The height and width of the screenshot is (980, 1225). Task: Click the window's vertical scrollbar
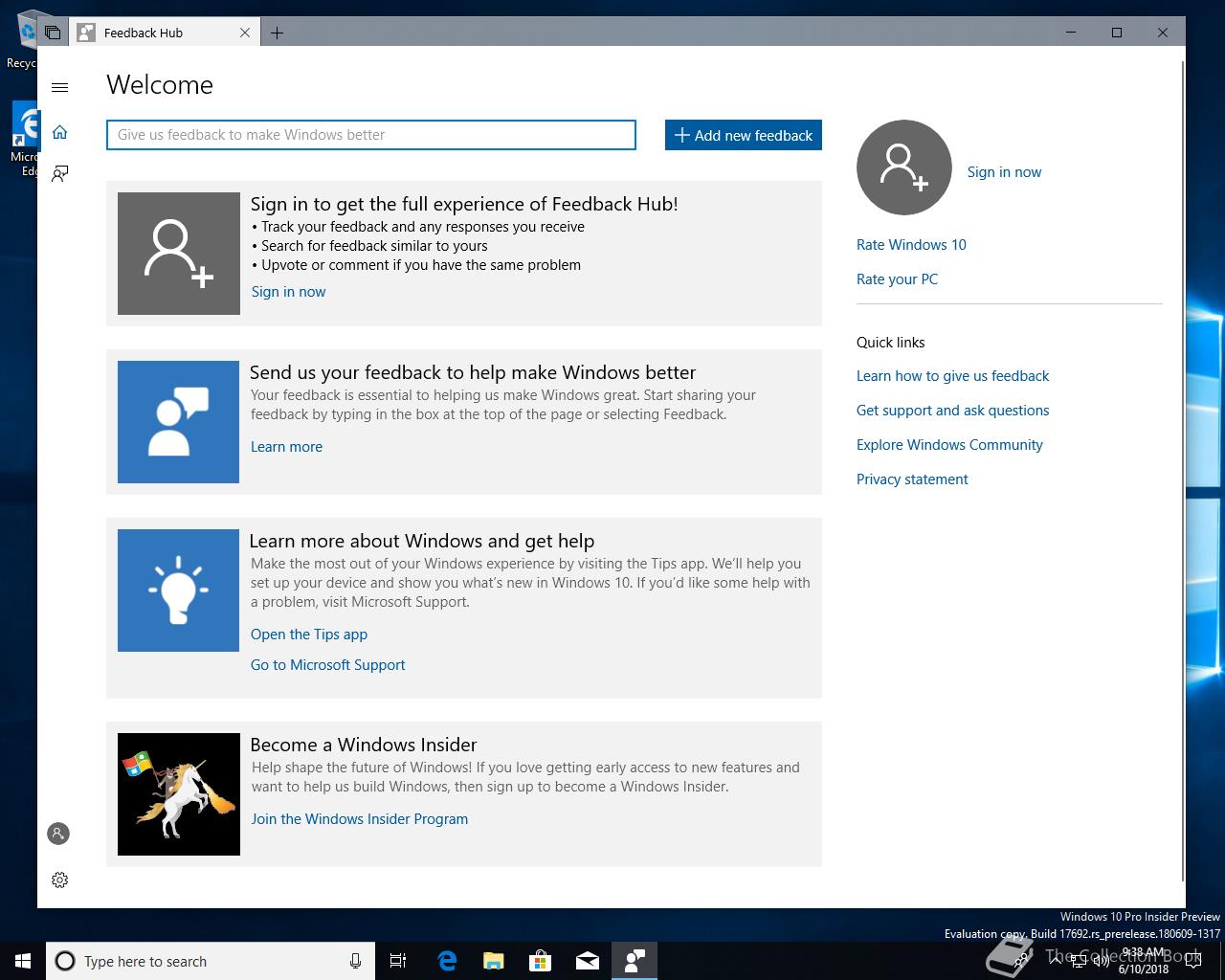point(1183,469)
